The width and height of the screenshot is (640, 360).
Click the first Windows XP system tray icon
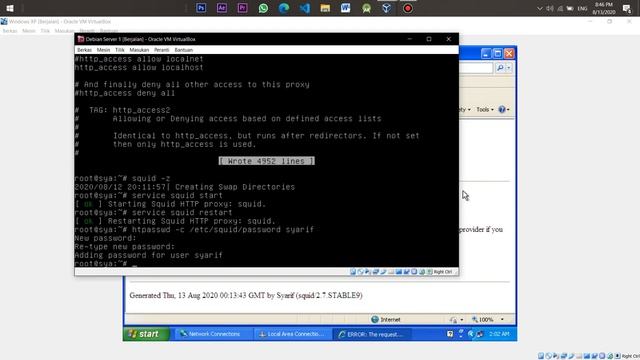pos(450,334)
